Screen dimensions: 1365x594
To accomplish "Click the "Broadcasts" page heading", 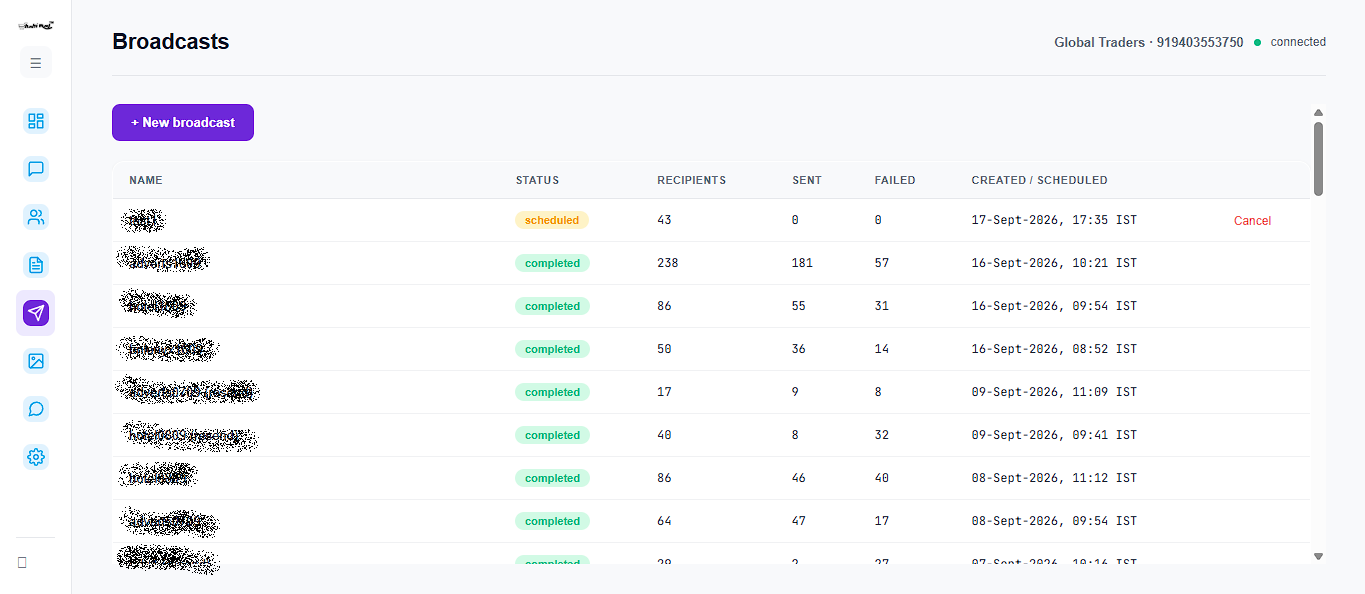I will (171, 42).
